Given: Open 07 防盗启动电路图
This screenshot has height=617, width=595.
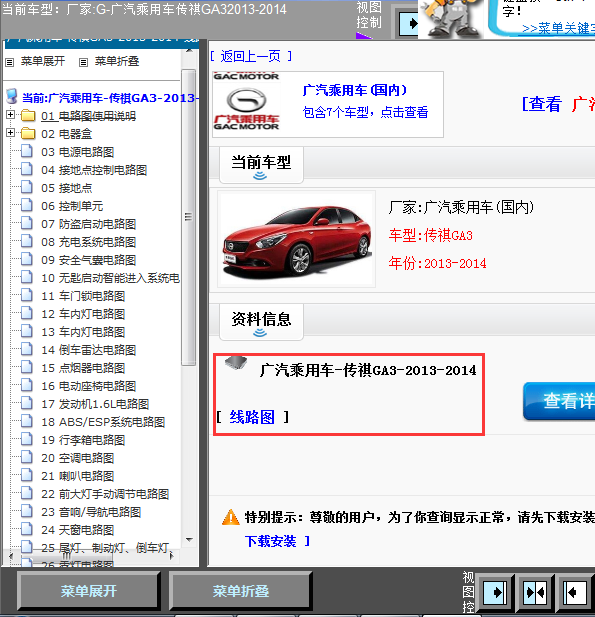Looking at the screenshot, I should [x=89, y=224].
